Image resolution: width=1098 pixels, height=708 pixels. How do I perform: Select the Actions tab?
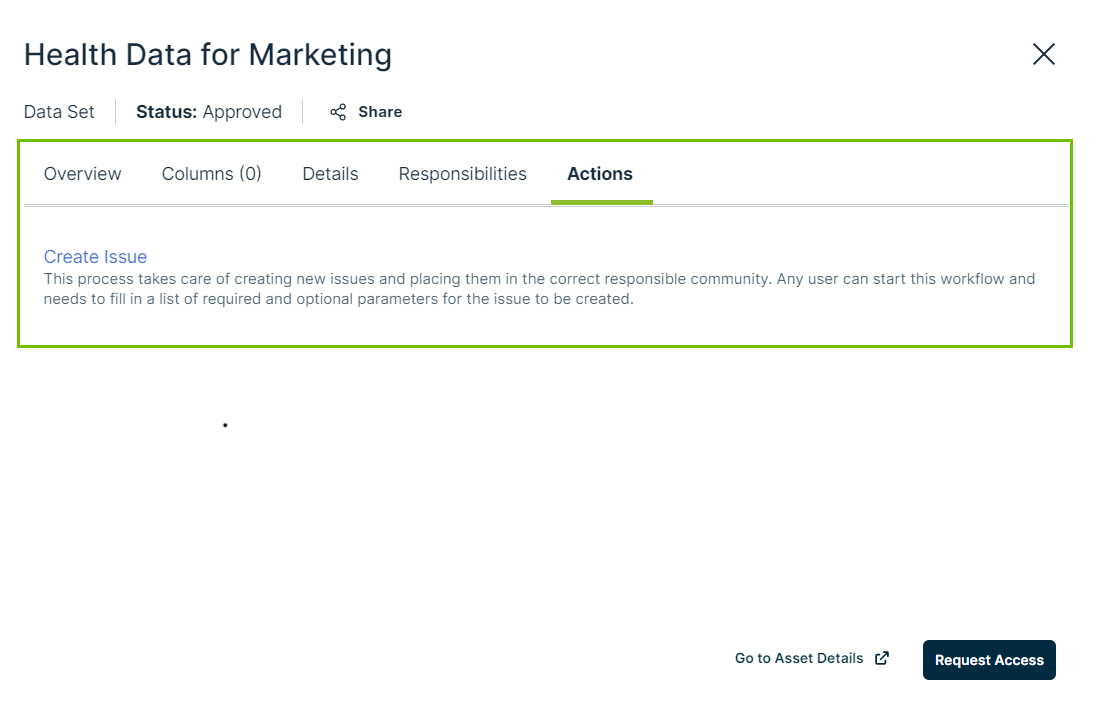coord(600,174)
